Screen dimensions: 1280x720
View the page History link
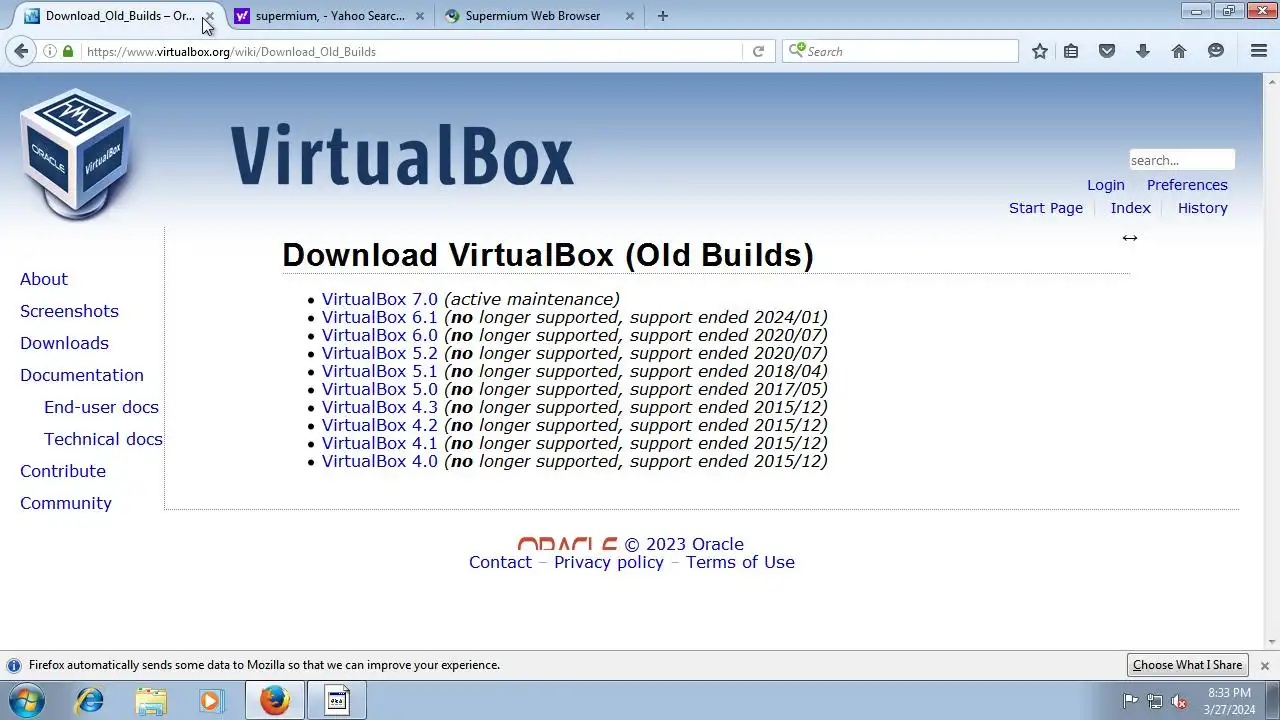(x=1203, y=208)
